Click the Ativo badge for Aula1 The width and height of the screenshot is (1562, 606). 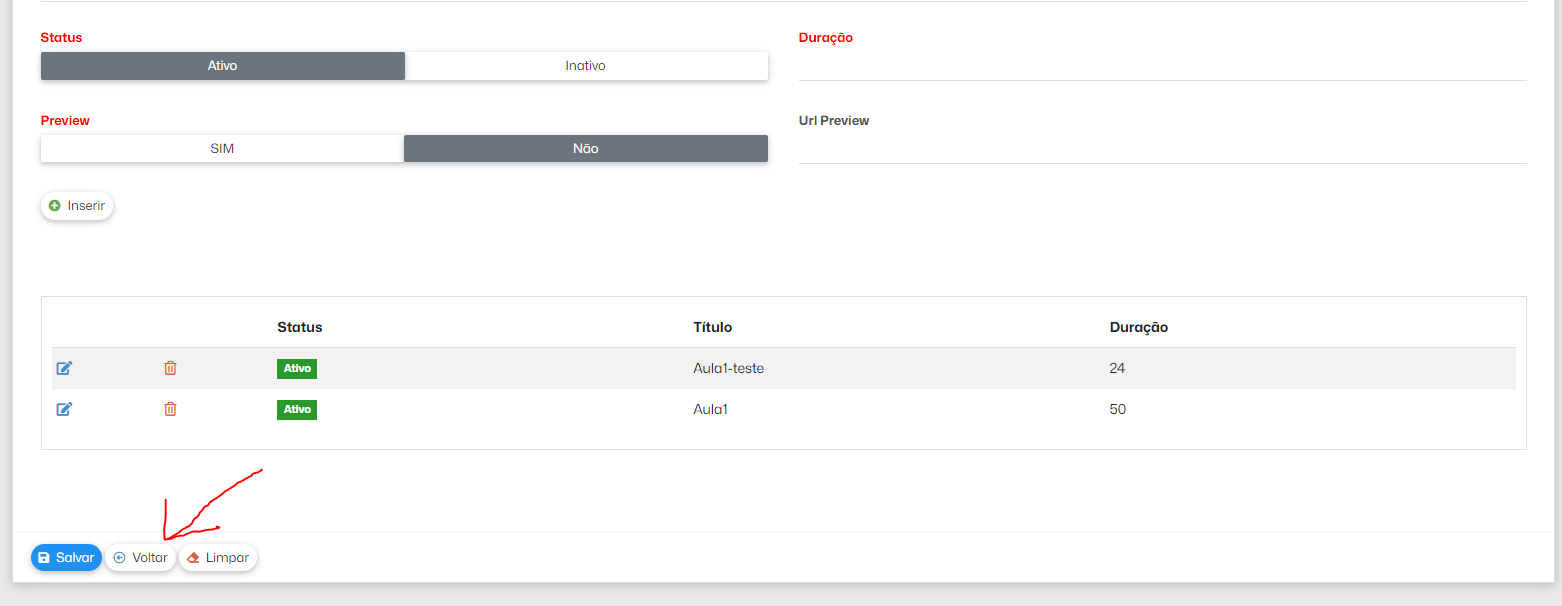297,409
